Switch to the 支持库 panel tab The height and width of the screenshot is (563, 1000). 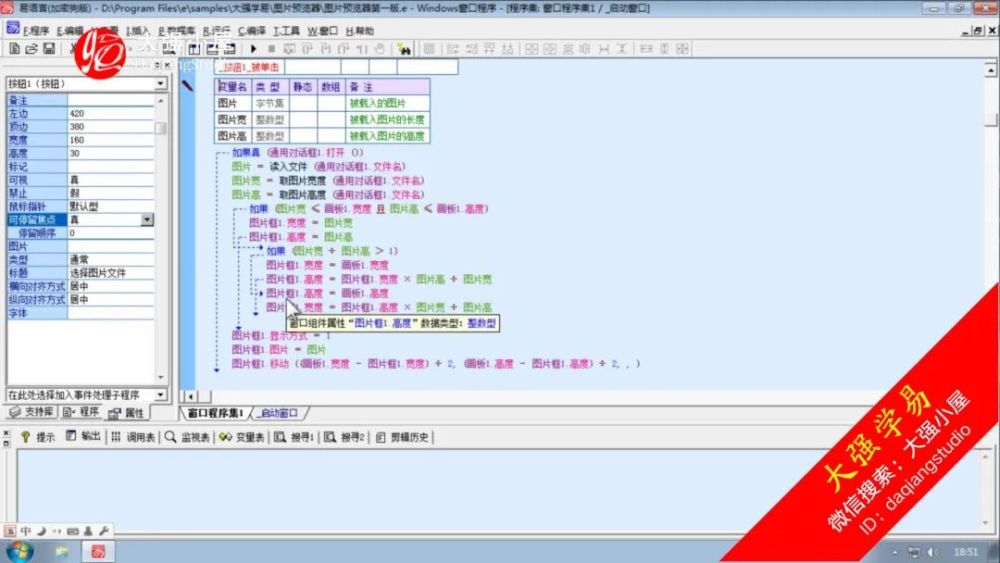point(31,412)
